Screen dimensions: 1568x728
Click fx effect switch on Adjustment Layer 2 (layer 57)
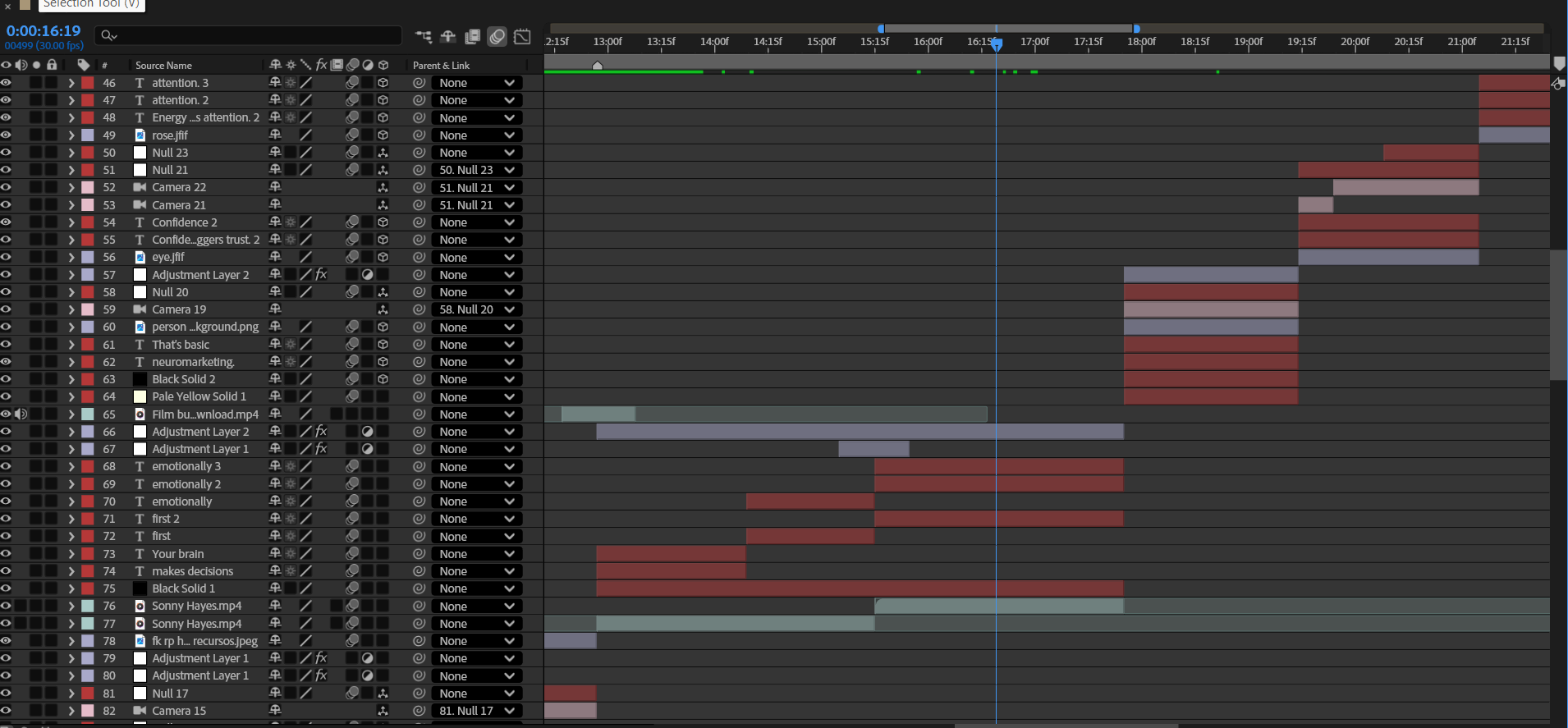pyautogui.click(x=321, y=275)
